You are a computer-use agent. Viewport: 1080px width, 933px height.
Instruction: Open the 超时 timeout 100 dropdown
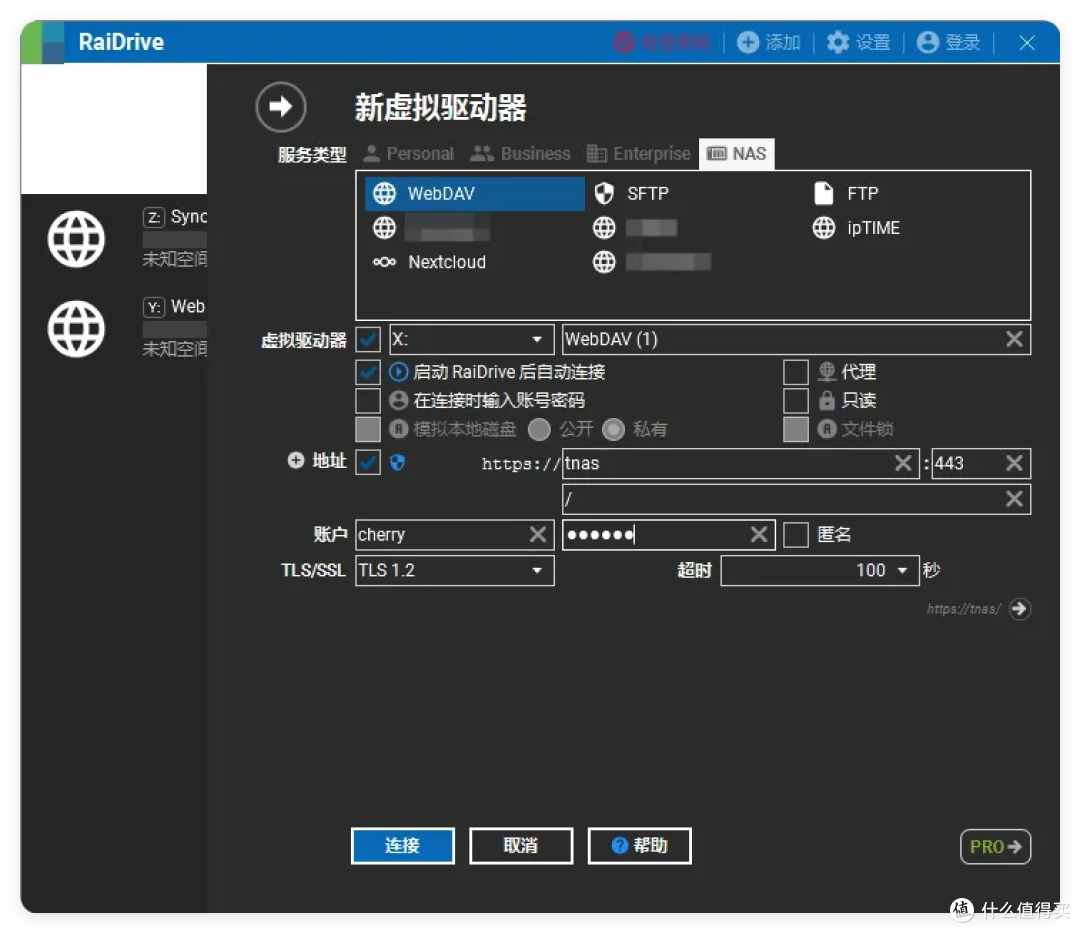[x=820, y=571]
